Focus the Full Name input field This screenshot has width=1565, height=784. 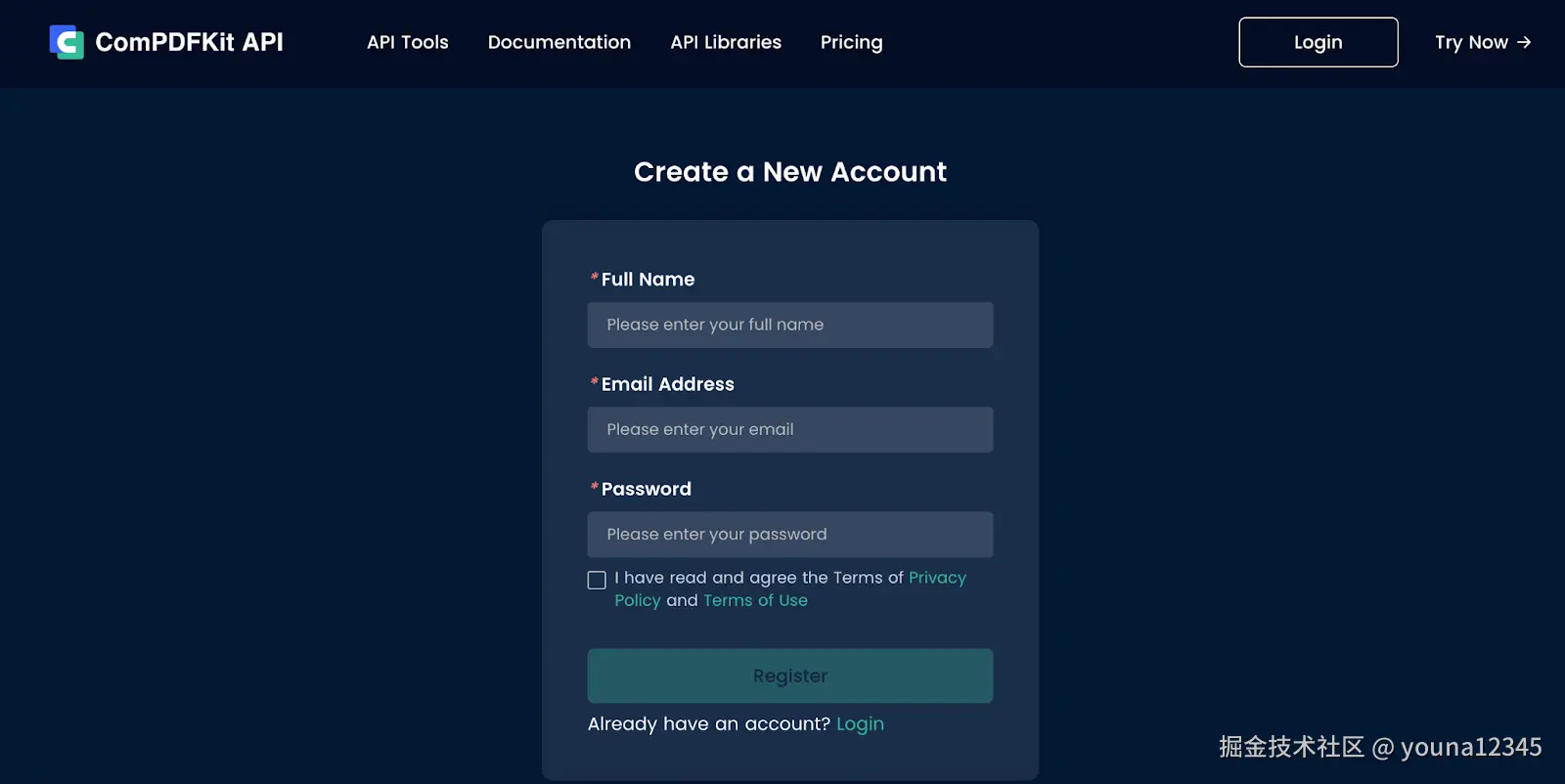click(789, 325)
